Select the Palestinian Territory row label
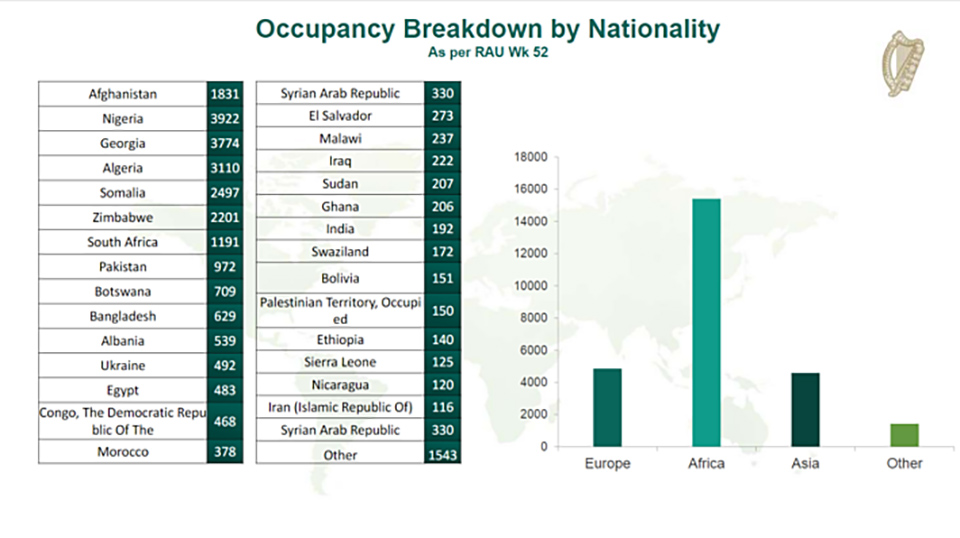Viewport: 960px width, 538px height. [340, 310]
